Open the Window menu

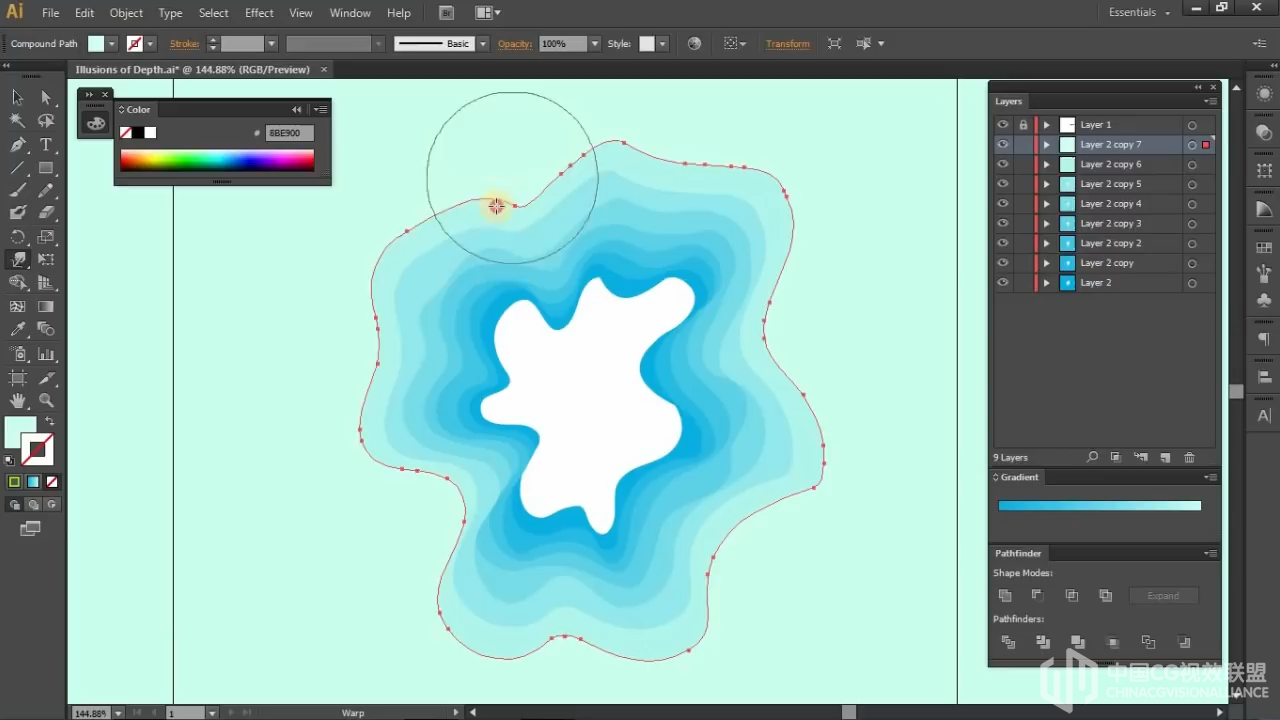(350, 13)
